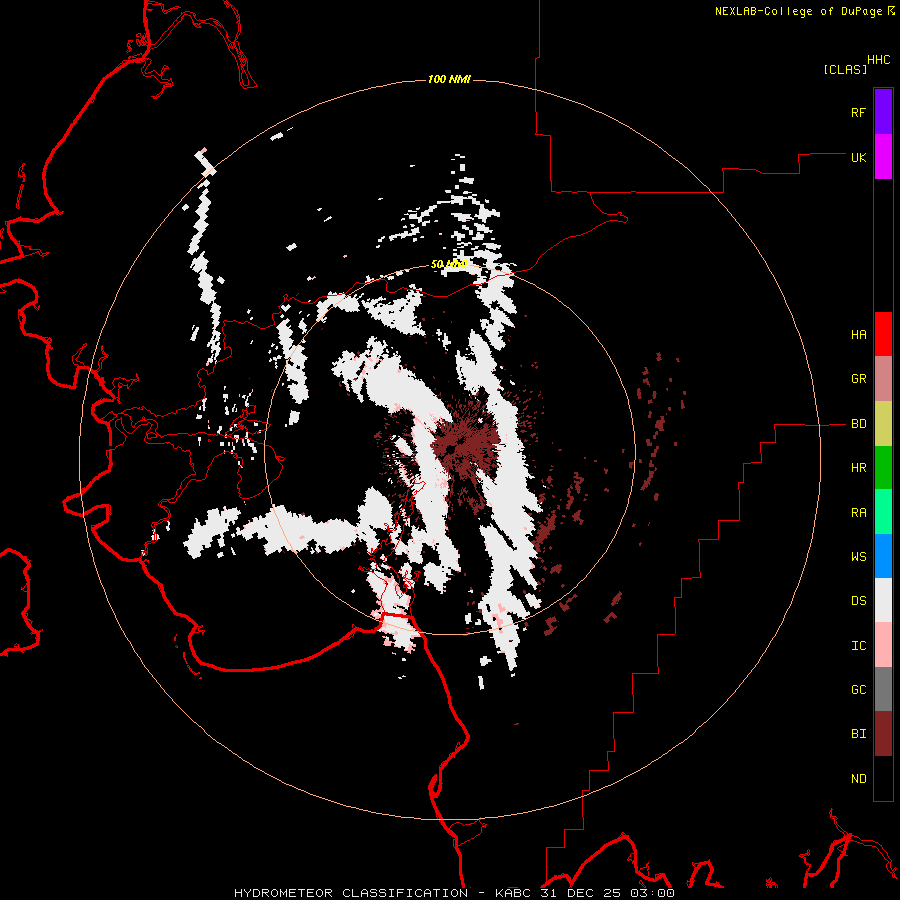Select the WS blue legend swatch
Screen dimensions: 900x900
(883, 556)
